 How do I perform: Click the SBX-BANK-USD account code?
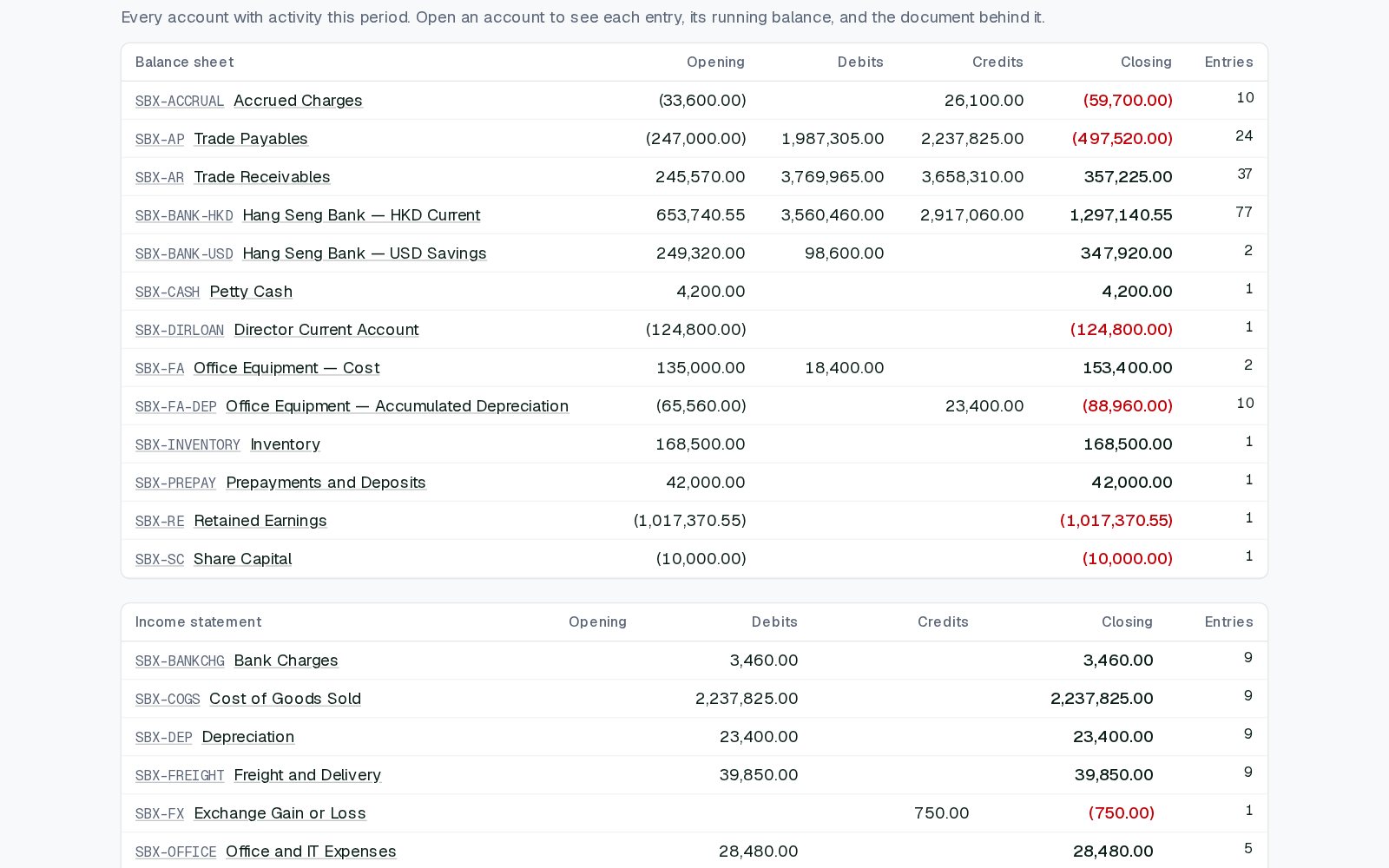[184, 254]
